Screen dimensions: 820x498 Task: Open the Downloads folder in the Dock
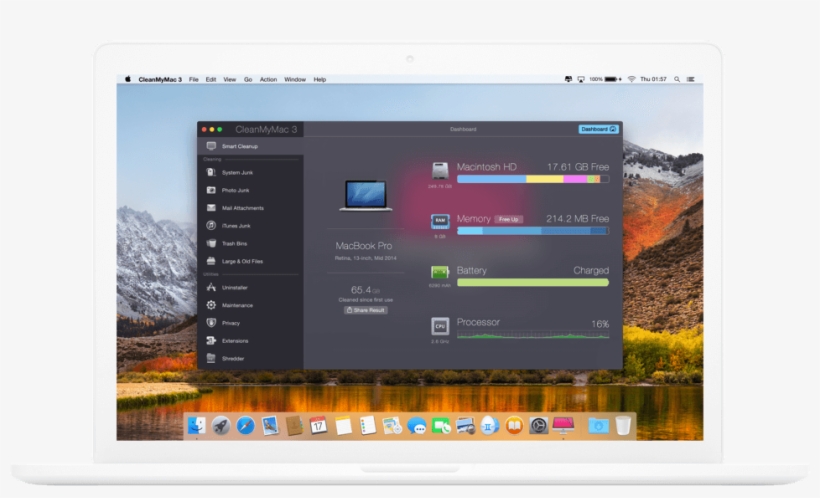[x=598, y=426]
